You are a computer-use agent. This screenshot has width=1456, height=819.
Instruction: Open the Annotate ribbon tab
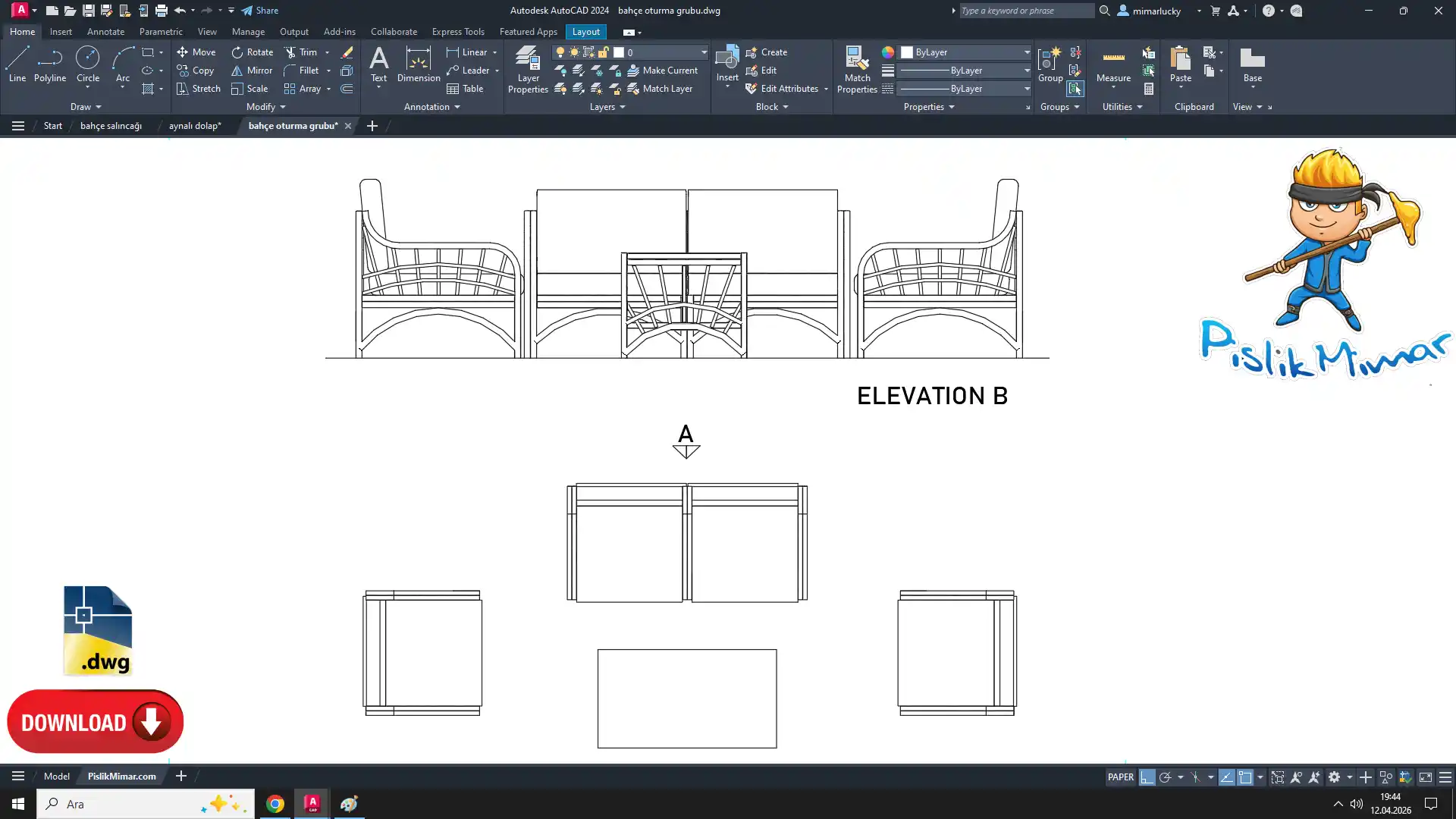coord(105,32)
